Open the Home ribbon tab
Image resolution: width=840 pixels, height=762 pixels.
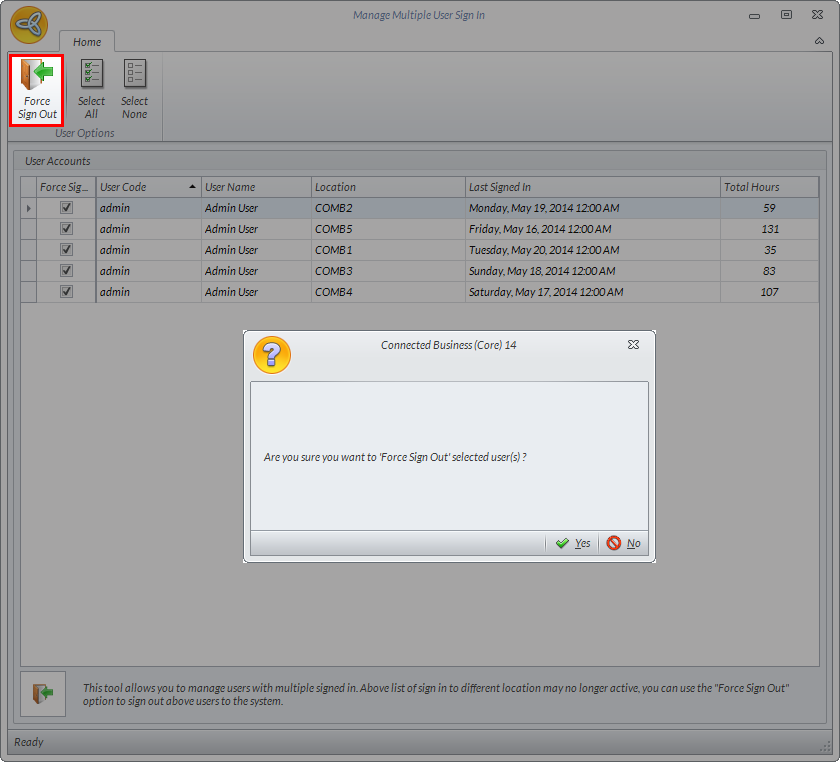click(87, 42)
